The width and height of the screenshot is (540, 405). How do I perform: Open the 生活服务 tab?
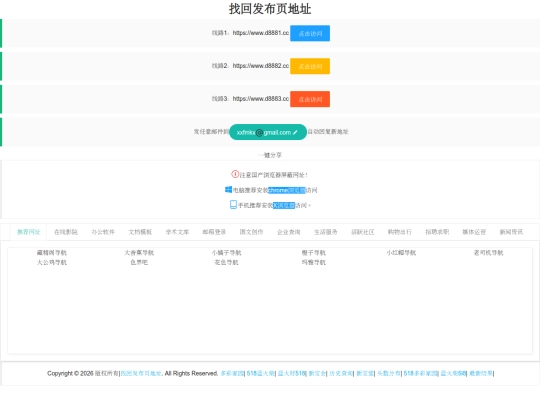click(x=326, y=232)
